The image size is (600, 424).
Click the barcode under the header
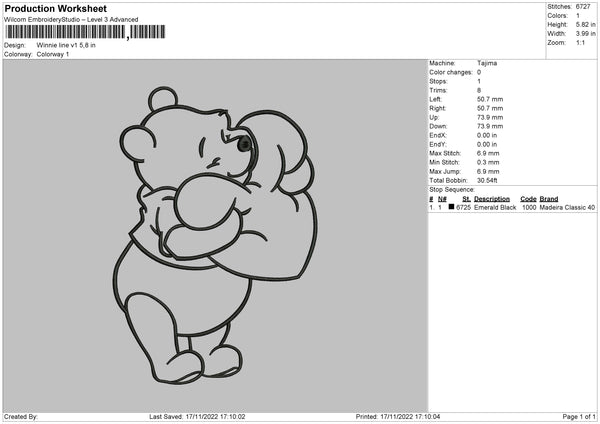pyautogui.click(x=86, y=32)
